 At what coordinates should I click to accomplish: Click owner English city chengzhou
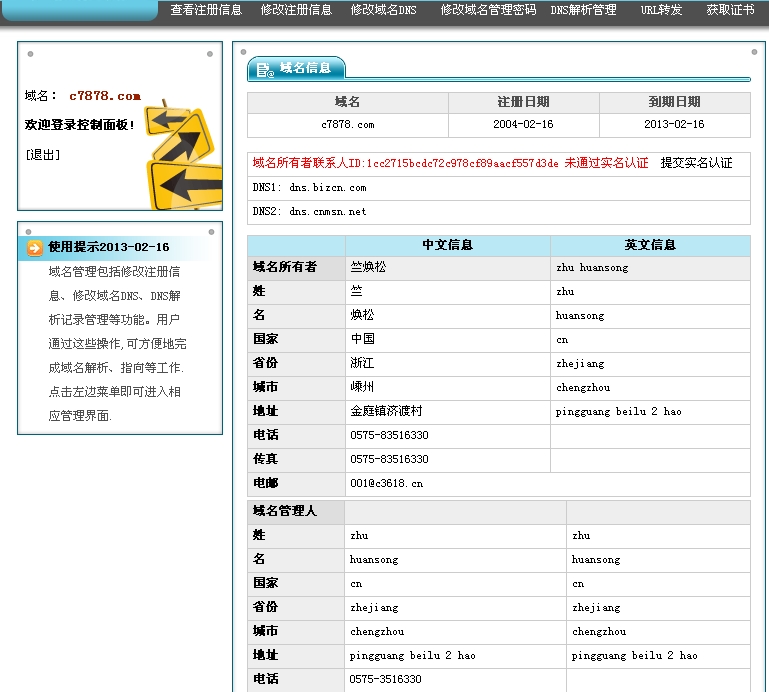pyautogui.click(x=583, y=387)
